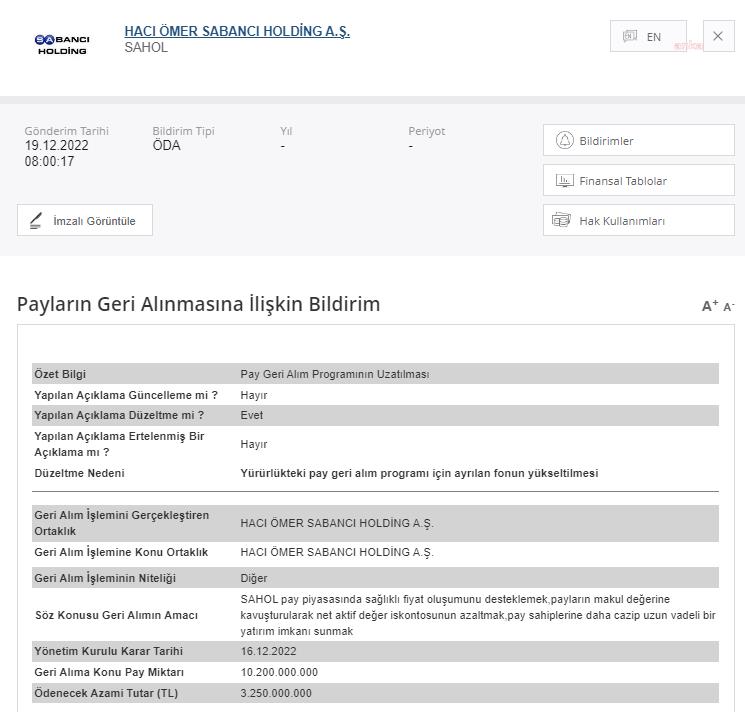Select the text 'Yürürlükteki pay geri alım programı...'
The width and height of the screenshot is (745, 712).
[x=419, y=473]
